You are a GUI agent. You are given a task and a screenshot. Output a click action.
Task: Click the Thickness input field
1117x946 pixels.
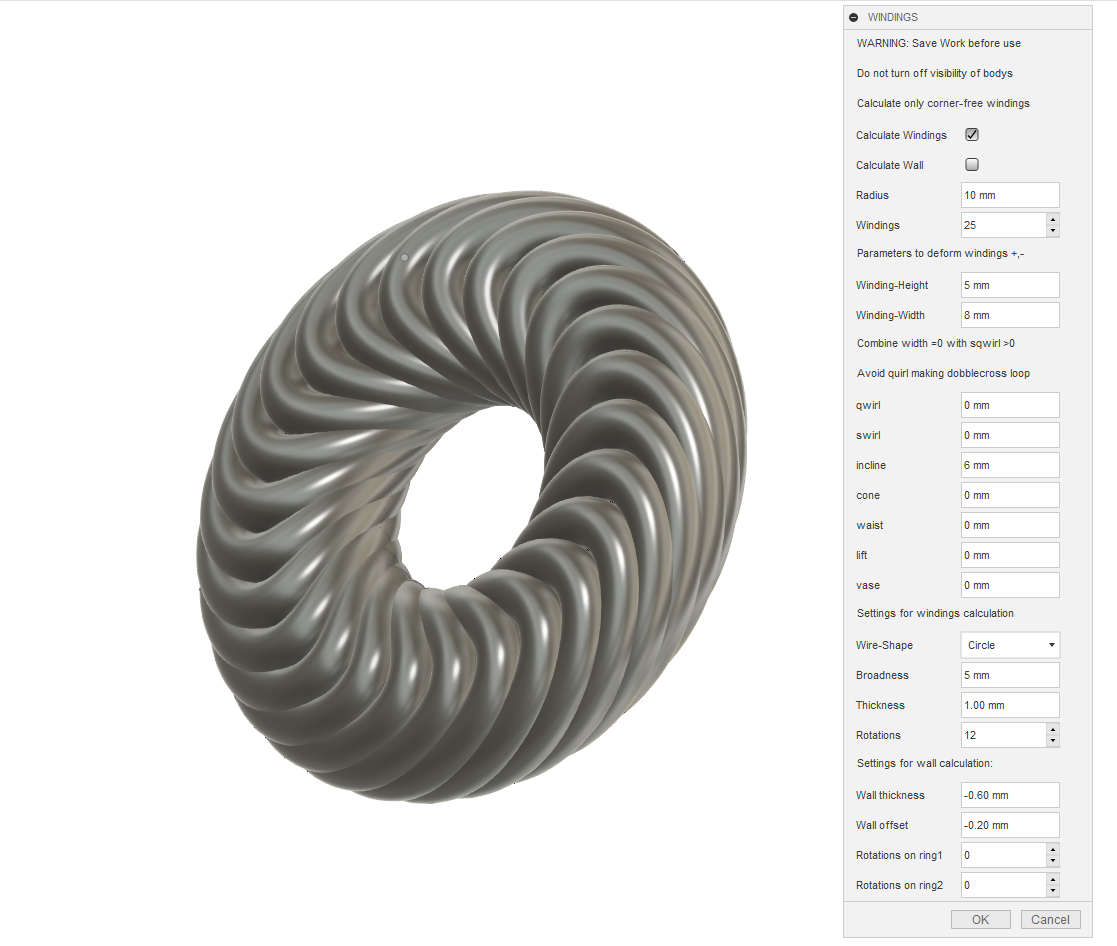[1009, 705]
